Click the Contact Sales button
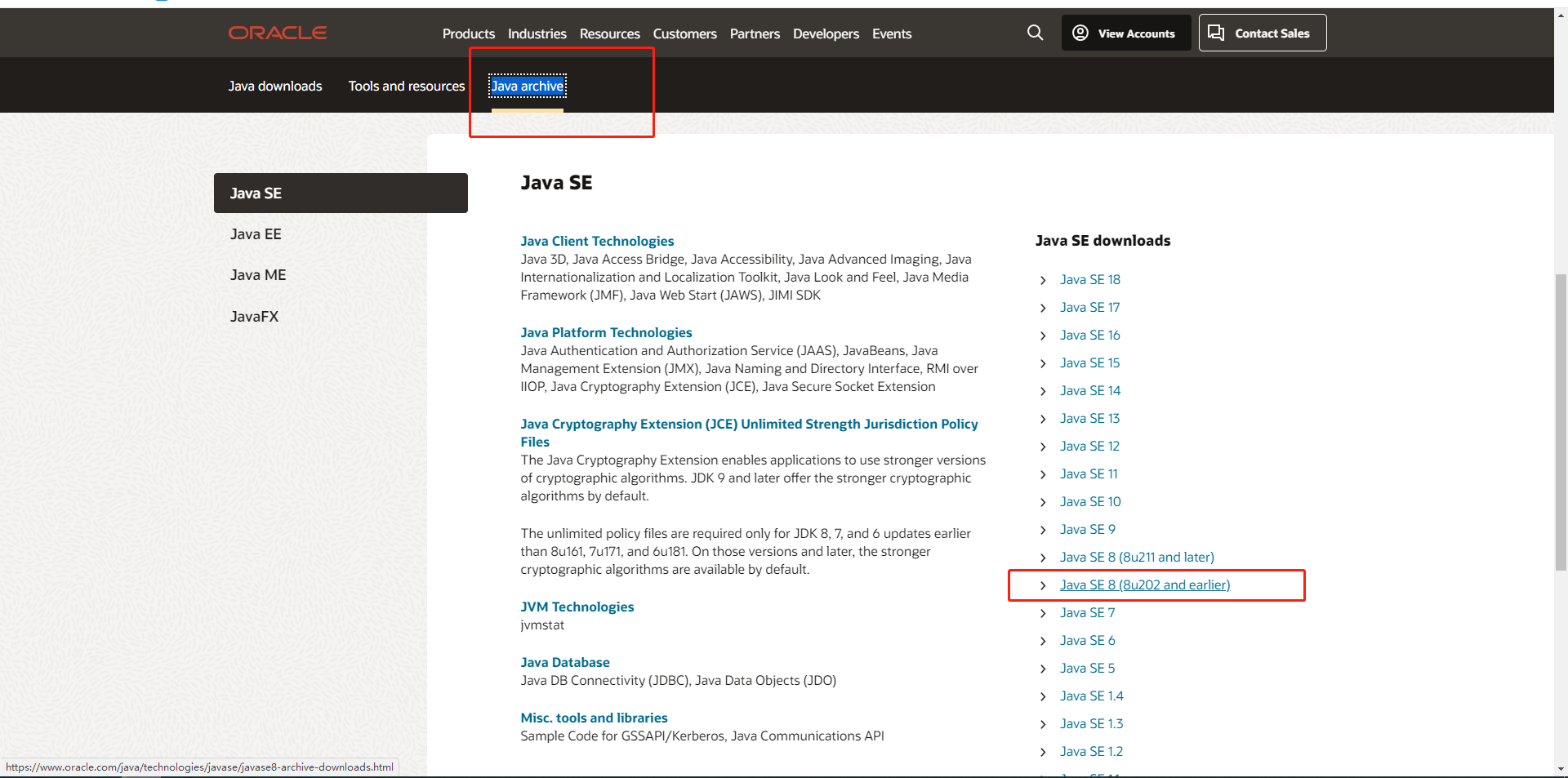The width and height of the screenshot is (1568, 778). (1263, 33)
